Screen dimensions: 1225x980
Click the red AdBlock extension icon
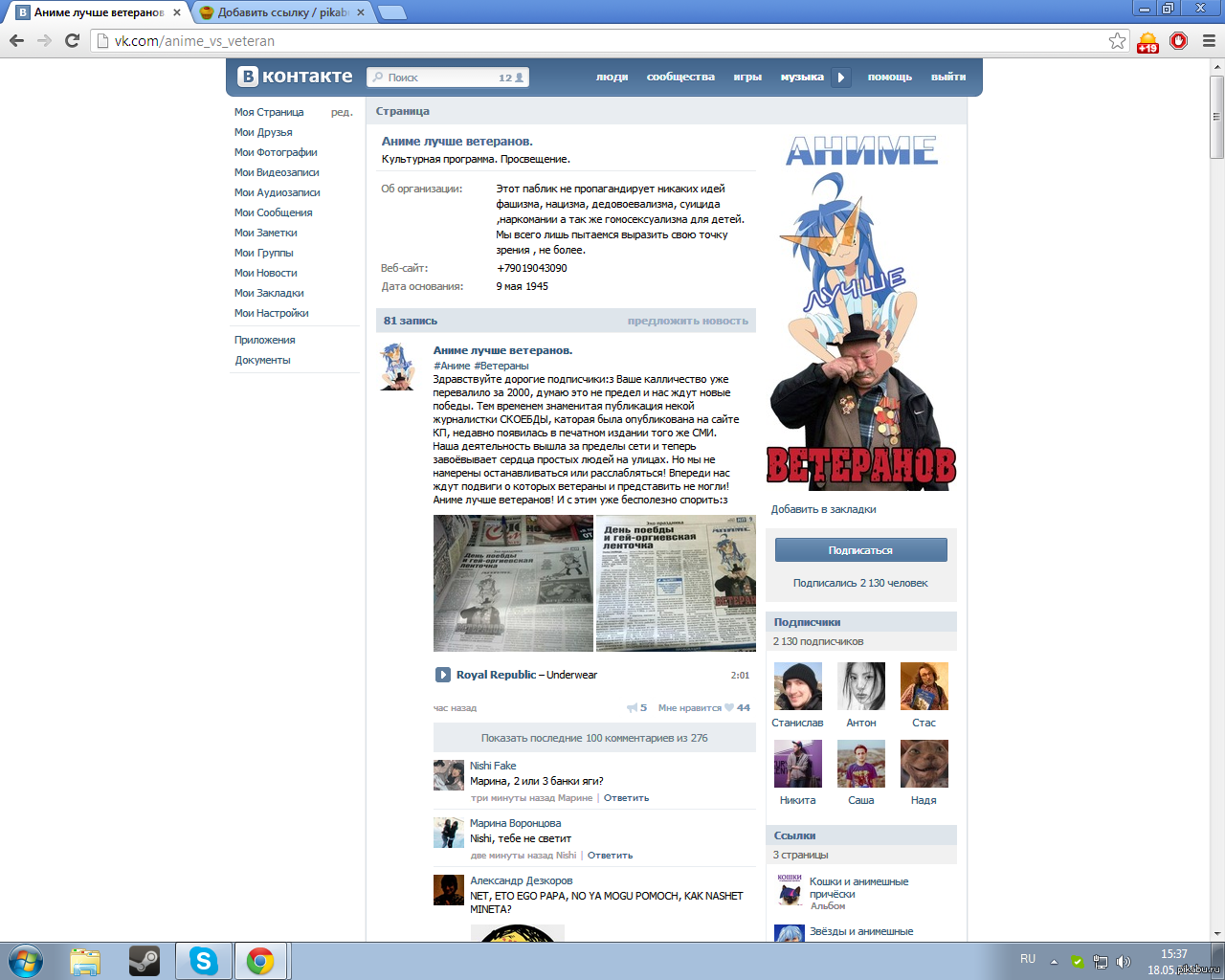[x=1179, y=40]
